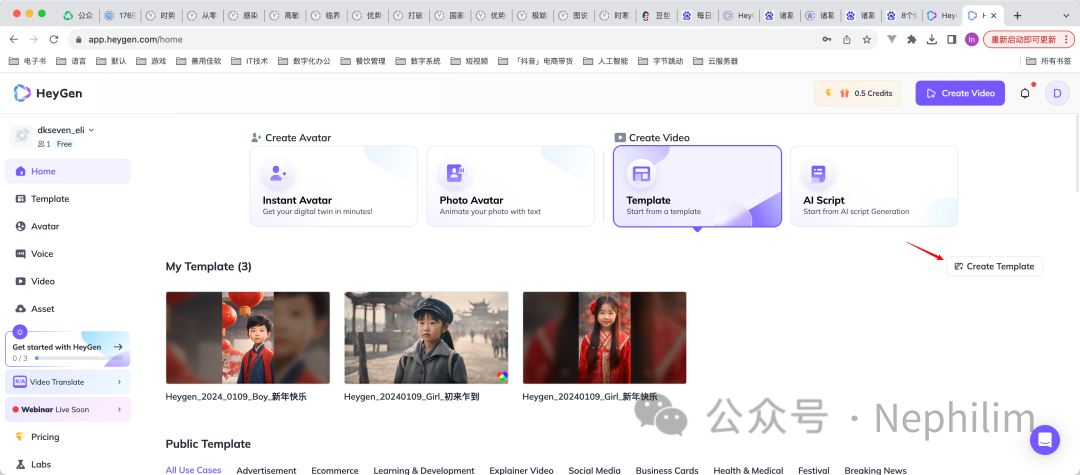Select the Learning & Development tab

[424, 470]
